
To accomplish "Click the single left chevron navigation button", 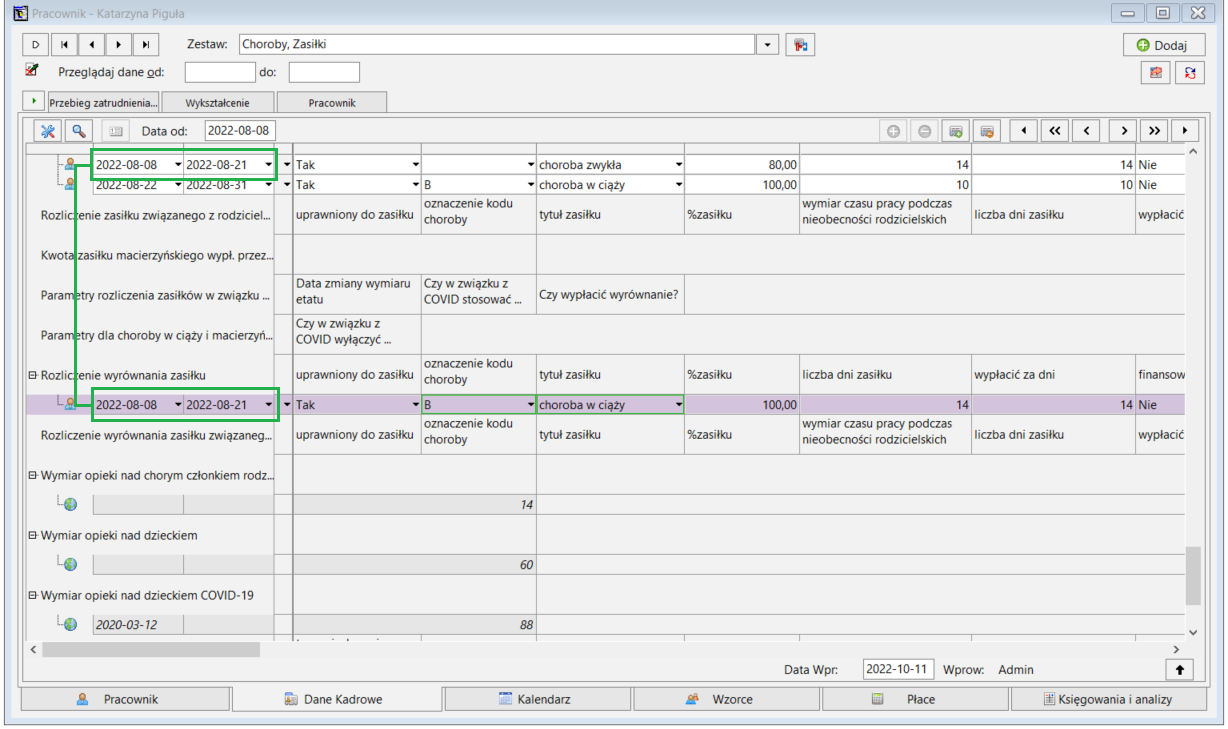I will (1087, 131).
